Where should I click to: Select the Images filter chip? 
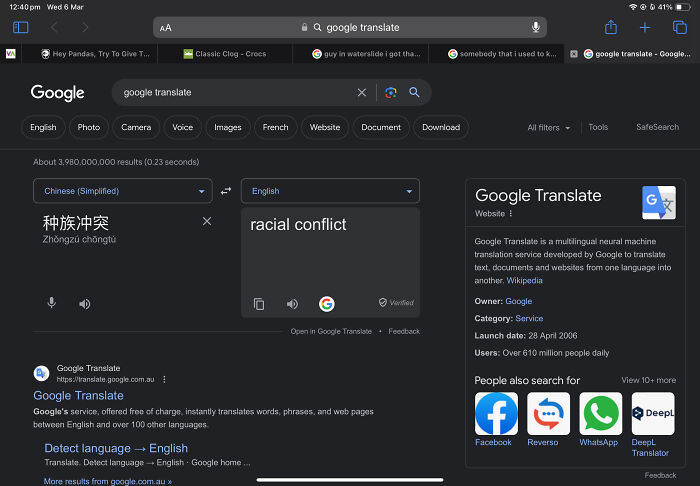coord(228,127)
